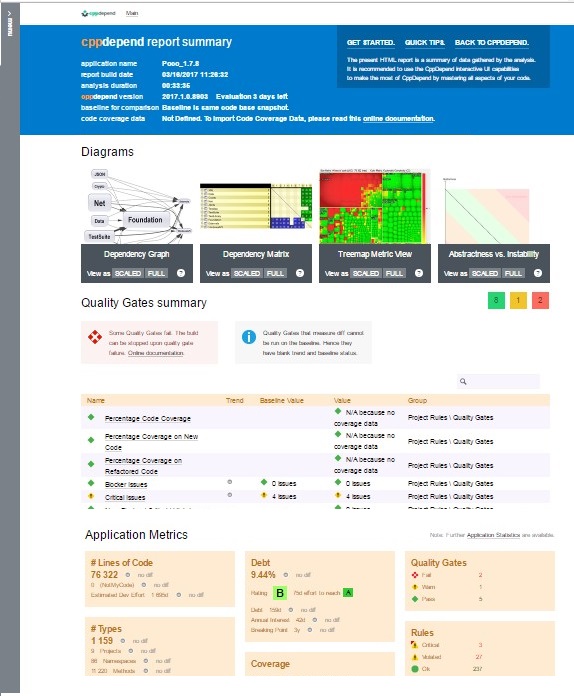
Task: Click the red quality gate failure icon
Action: click(x=95, y=337)
